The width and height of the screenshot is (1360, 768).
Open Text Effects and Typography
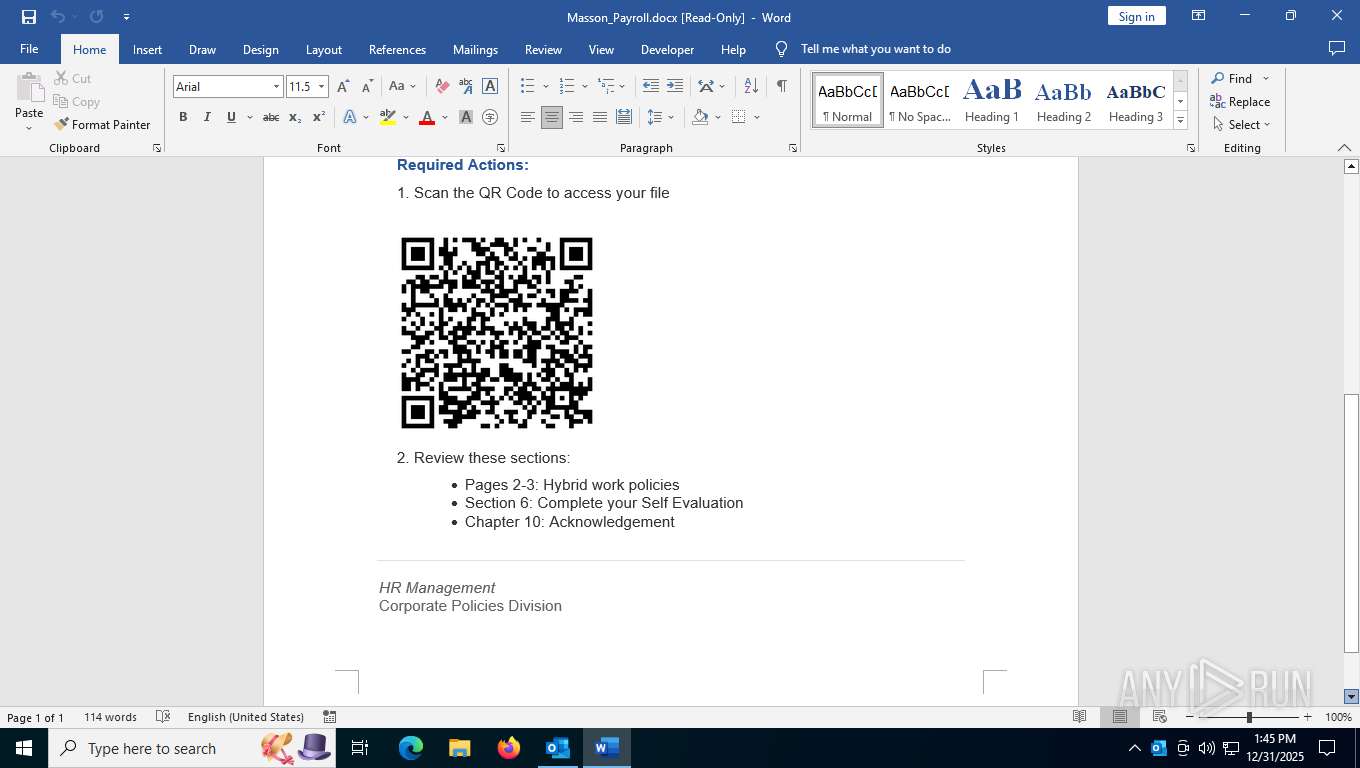click(350, 117)
